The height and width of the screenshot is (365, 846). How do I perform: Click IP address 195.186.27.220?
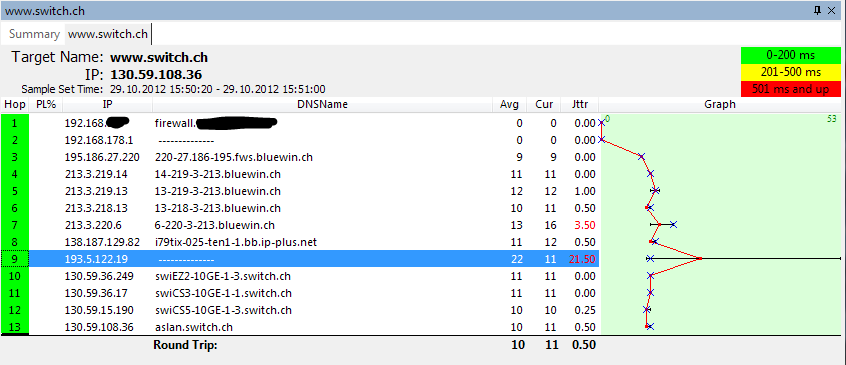(x=102, y=157)
